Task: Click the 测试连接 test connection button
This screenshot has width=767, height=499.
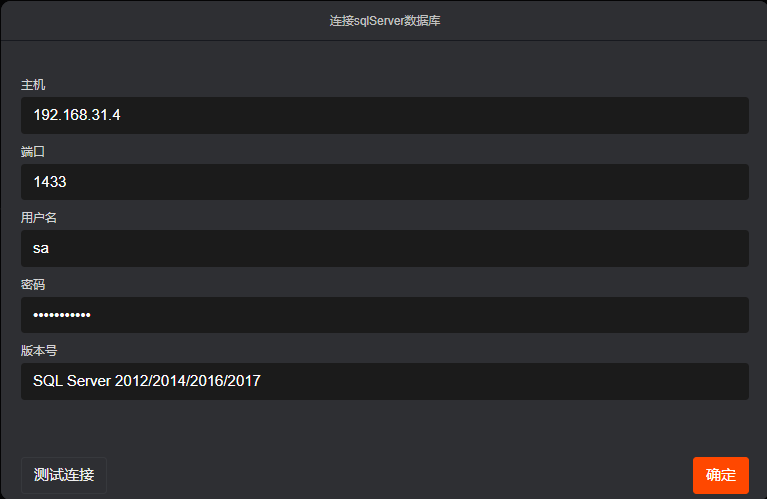Action: [64, 475]
